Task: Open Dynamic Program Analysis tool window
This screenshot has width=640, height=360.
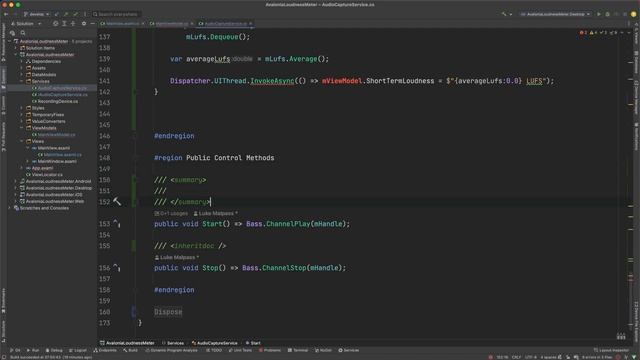Action: point(171,350)
